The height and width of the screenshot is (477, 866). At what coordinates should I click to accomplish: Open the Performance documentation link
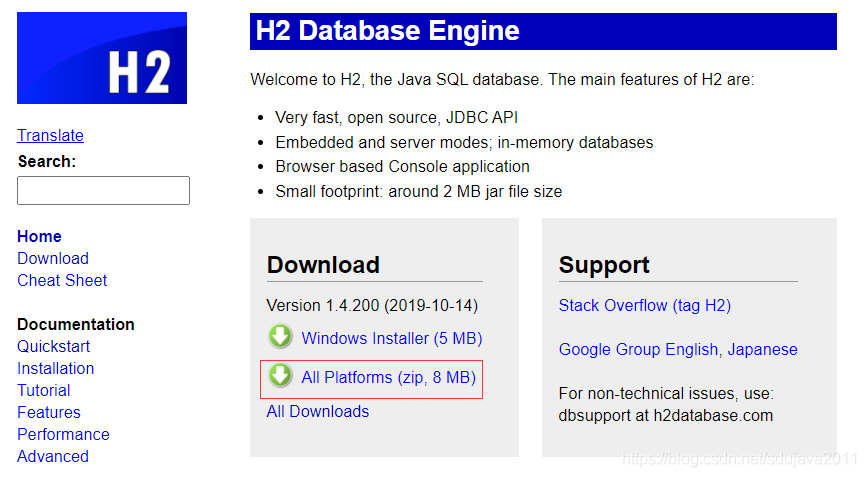click(x=64, y=434)
